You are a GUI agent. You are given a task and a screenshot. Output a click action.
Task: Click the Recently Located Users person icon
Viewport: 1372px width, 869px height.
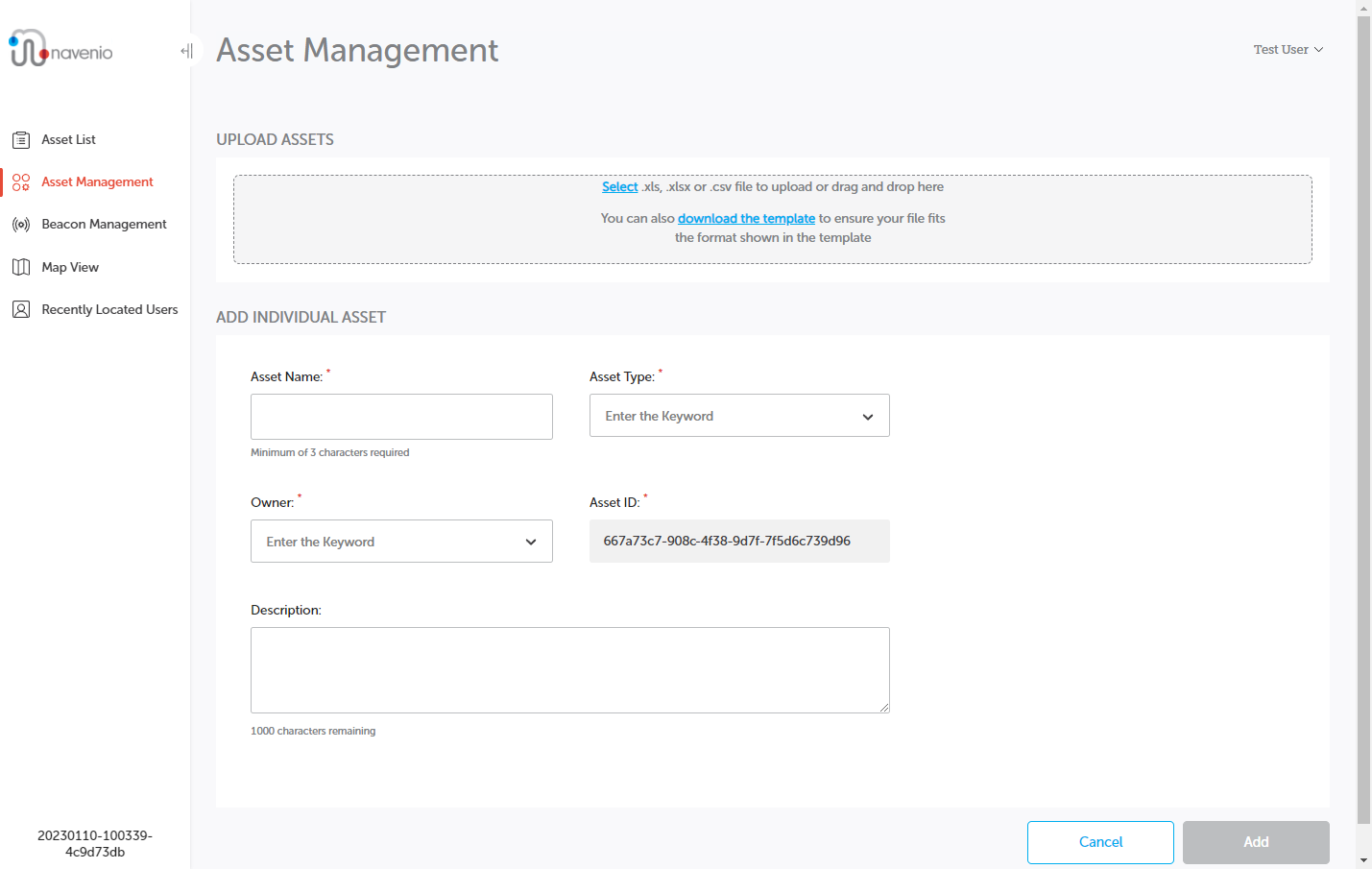coord(21,309)
